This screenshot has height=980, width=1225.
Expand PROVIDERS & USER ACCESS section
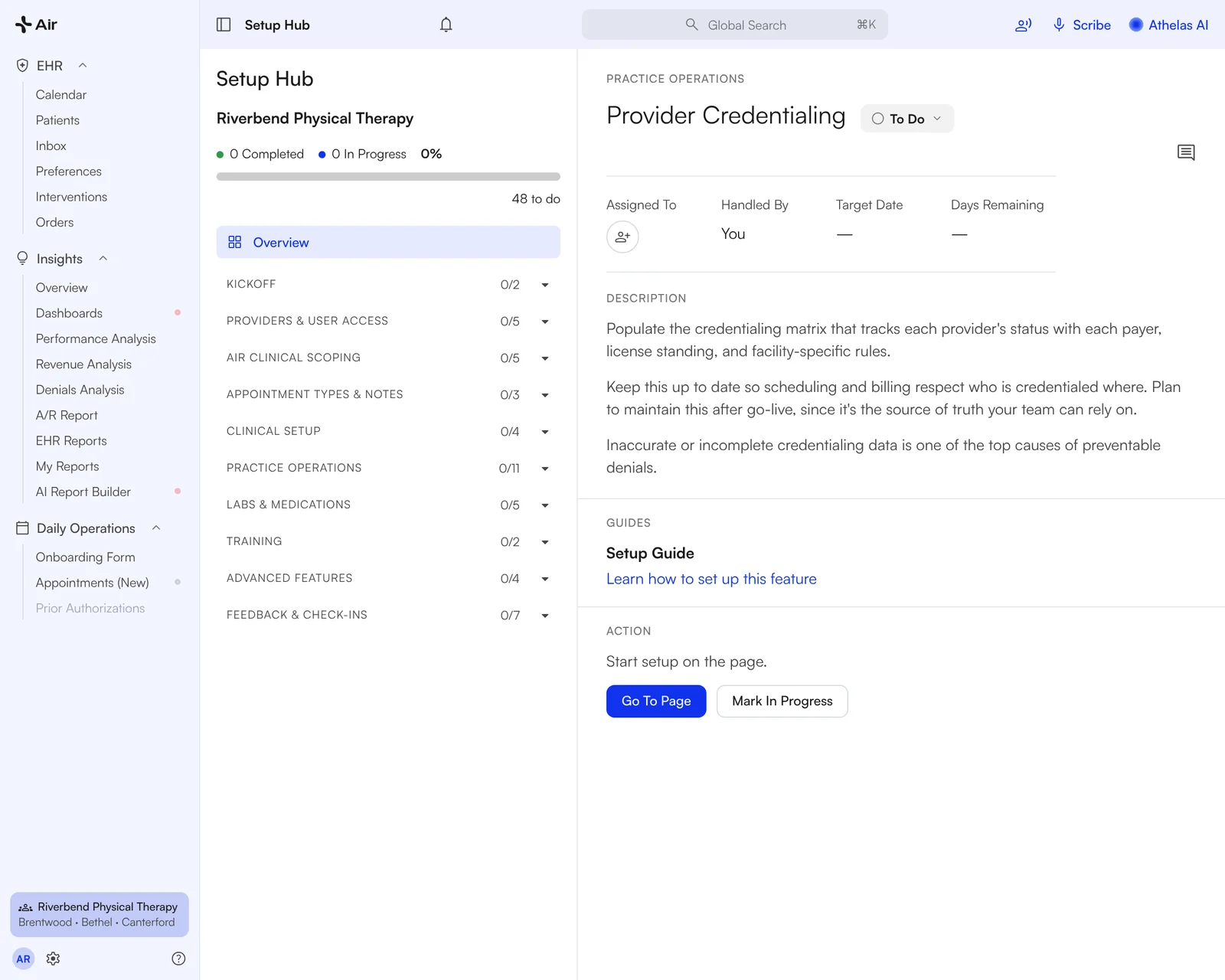click(388, 321)
